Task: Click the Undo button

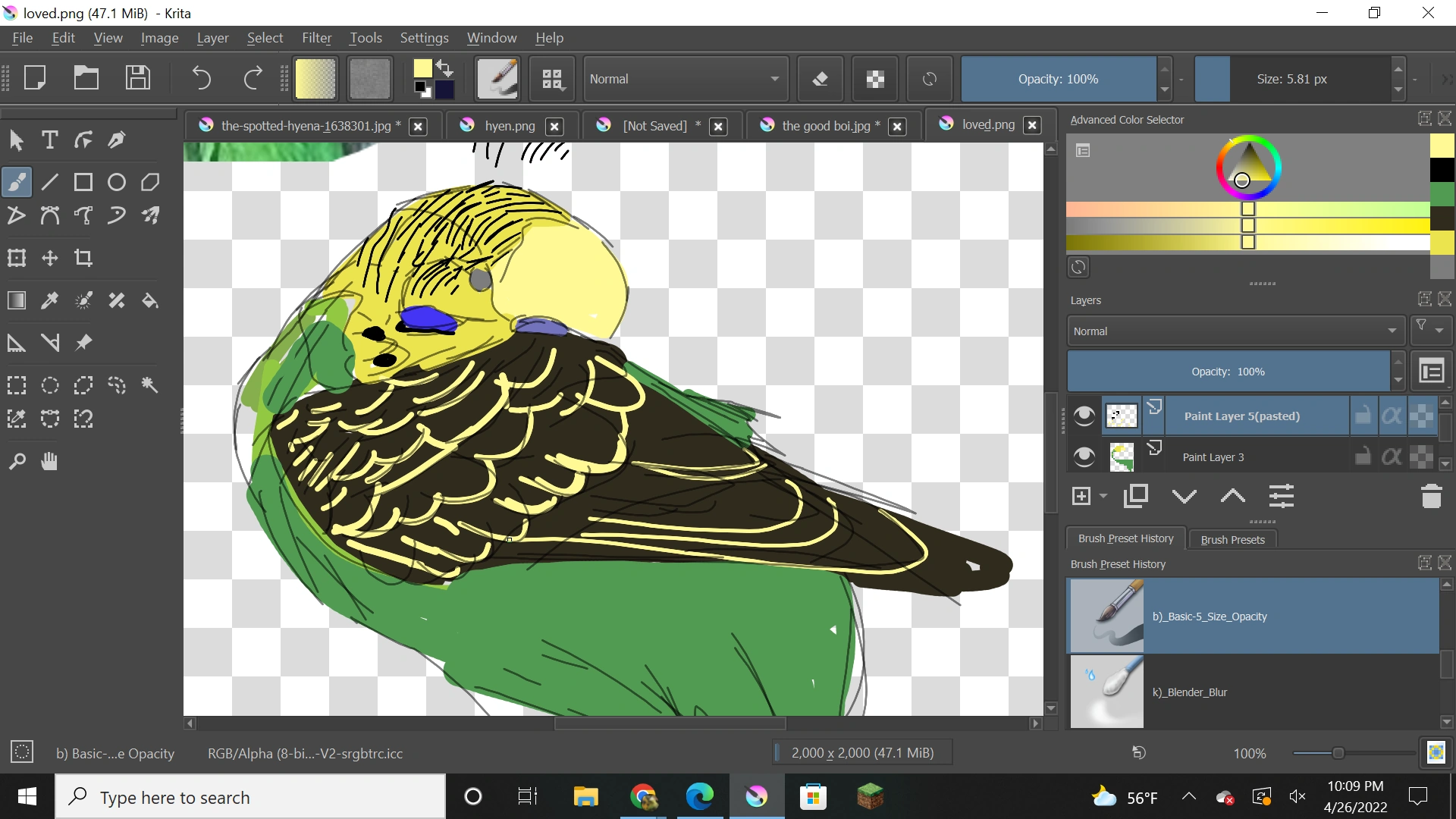Action: click(x=201, y=78)
